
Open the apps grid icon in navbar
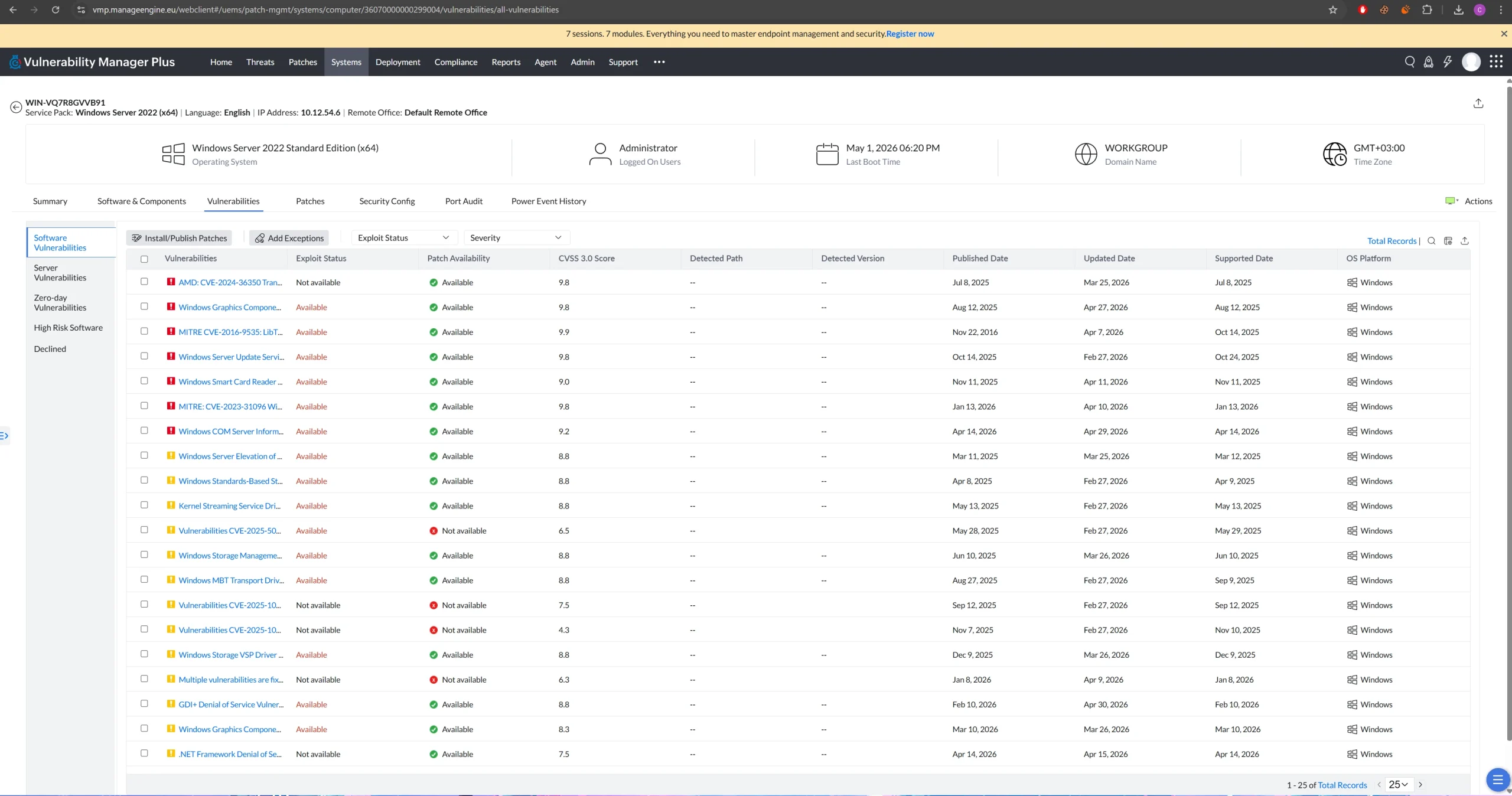(x=1496, y=61)
